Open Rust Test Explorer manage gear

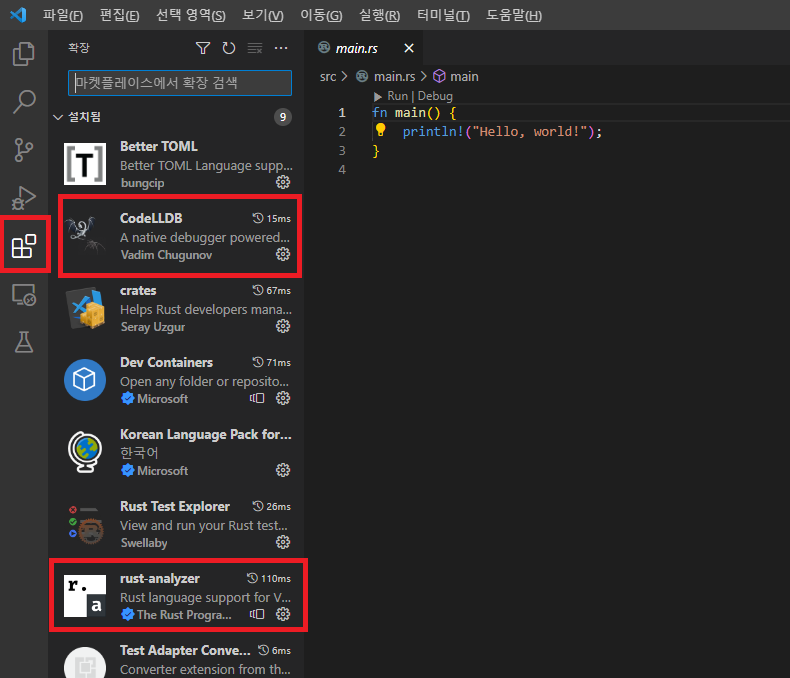(x=283, y=542)
